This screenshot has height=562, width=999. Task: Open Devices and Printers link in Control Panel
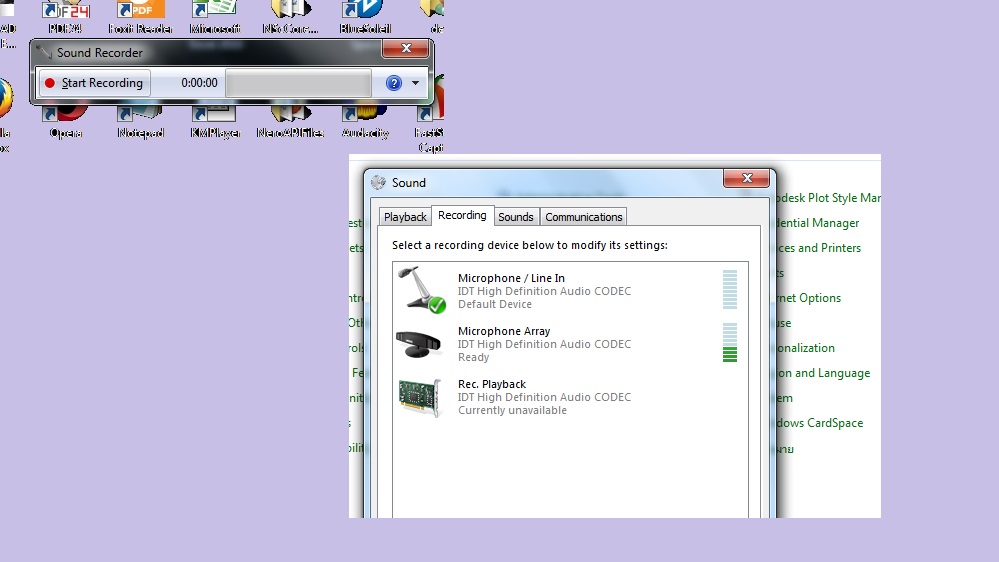[819, 248]
